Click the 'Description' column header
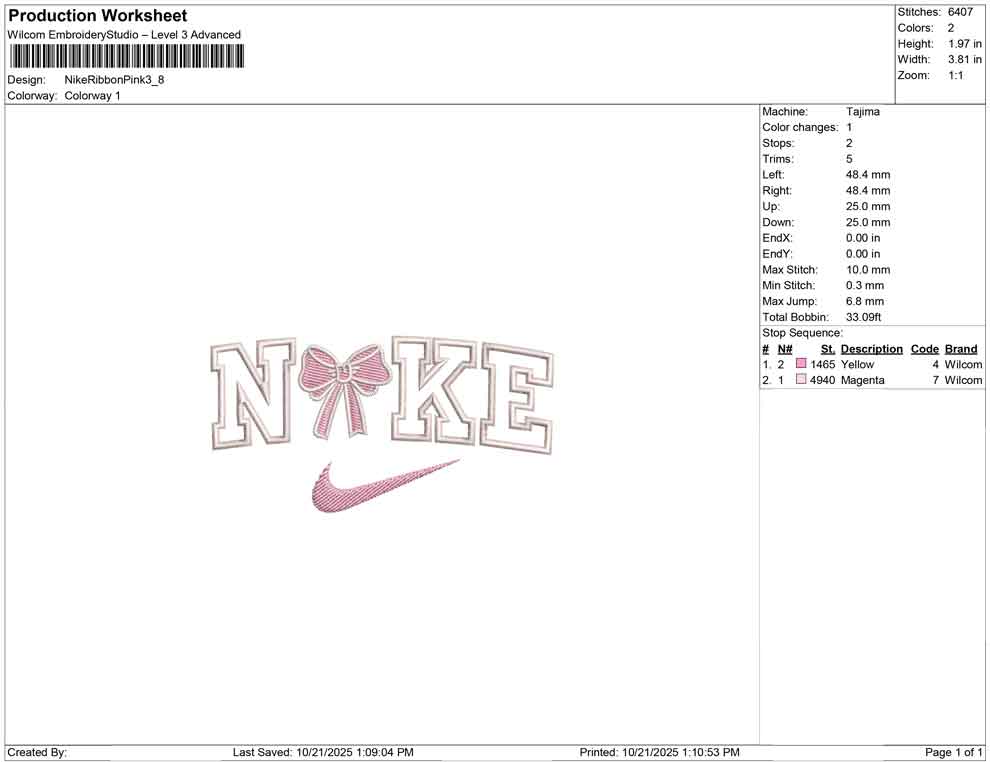 coord(872,349)
